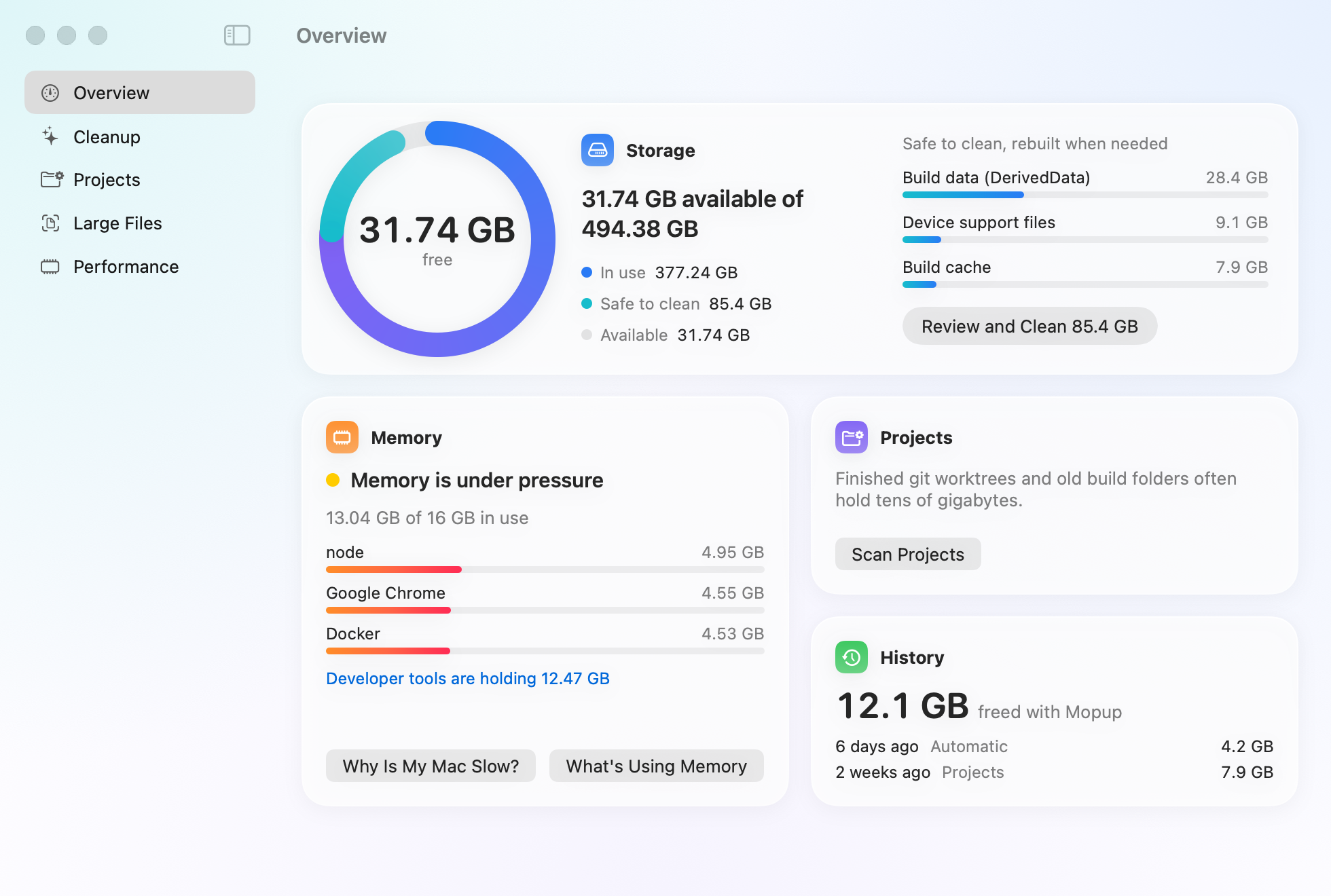Click Review and Clean 85.4 GB button

coord(1029,326)
